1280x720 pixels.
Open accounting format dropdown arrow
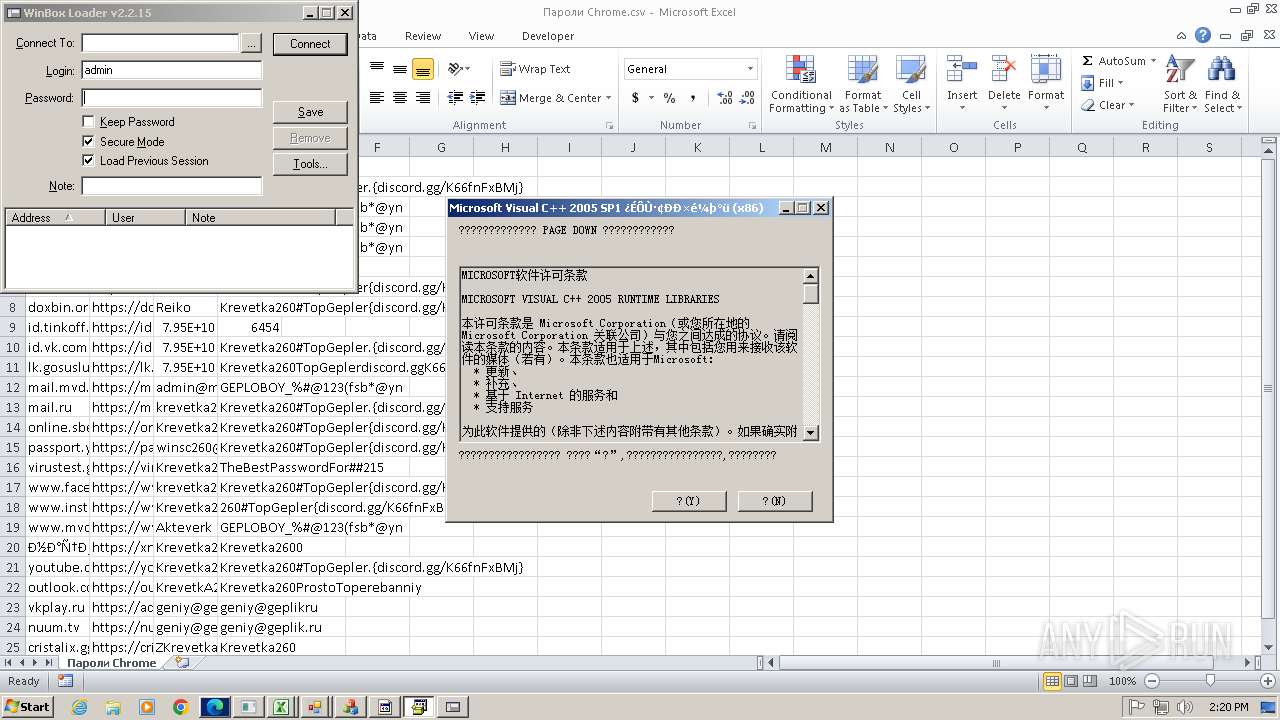651,98
